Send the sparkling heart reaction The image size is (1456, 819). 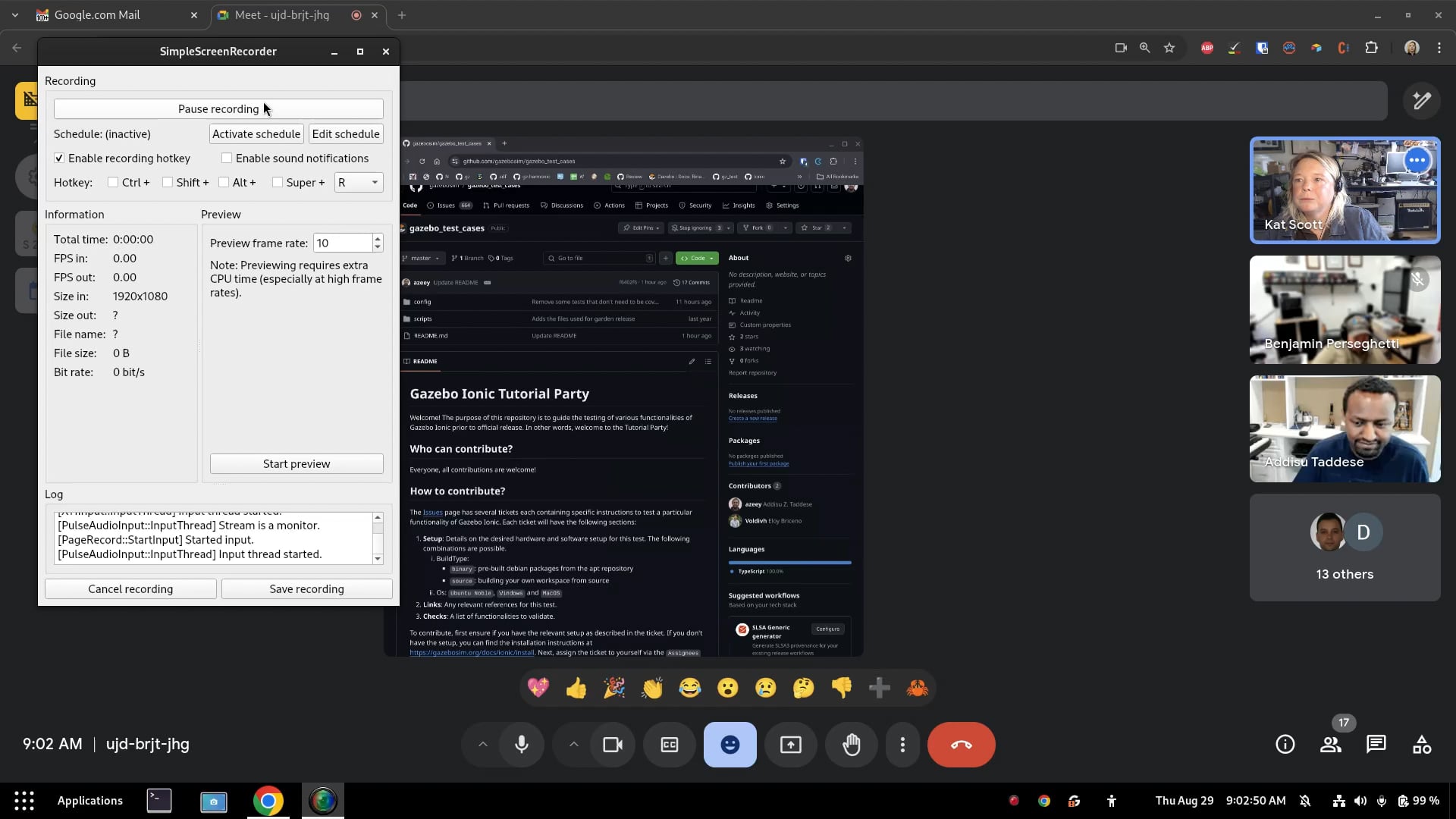pos(538,688)
